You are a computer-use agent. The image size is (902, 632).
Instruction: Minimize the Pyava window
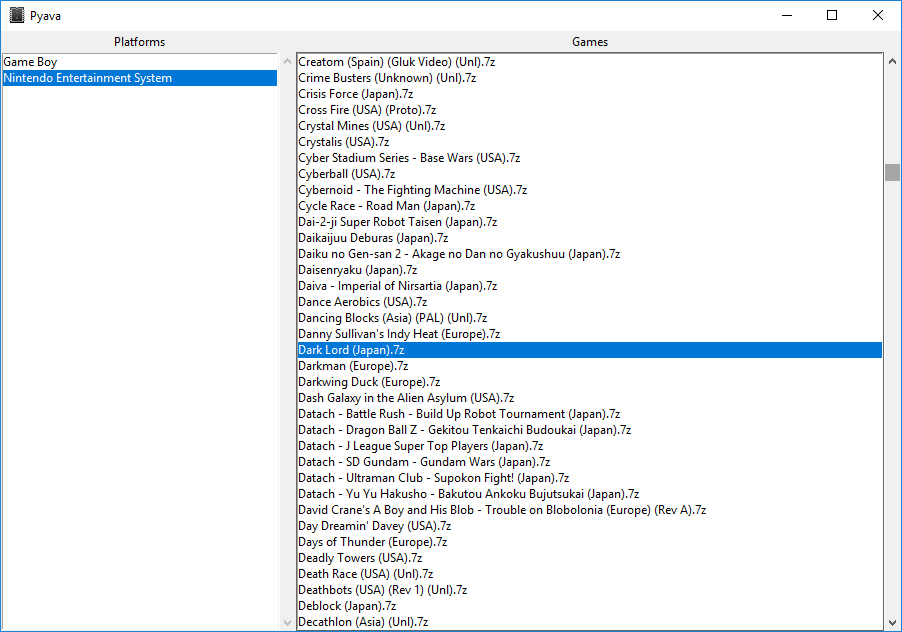(x=787, y=16)
